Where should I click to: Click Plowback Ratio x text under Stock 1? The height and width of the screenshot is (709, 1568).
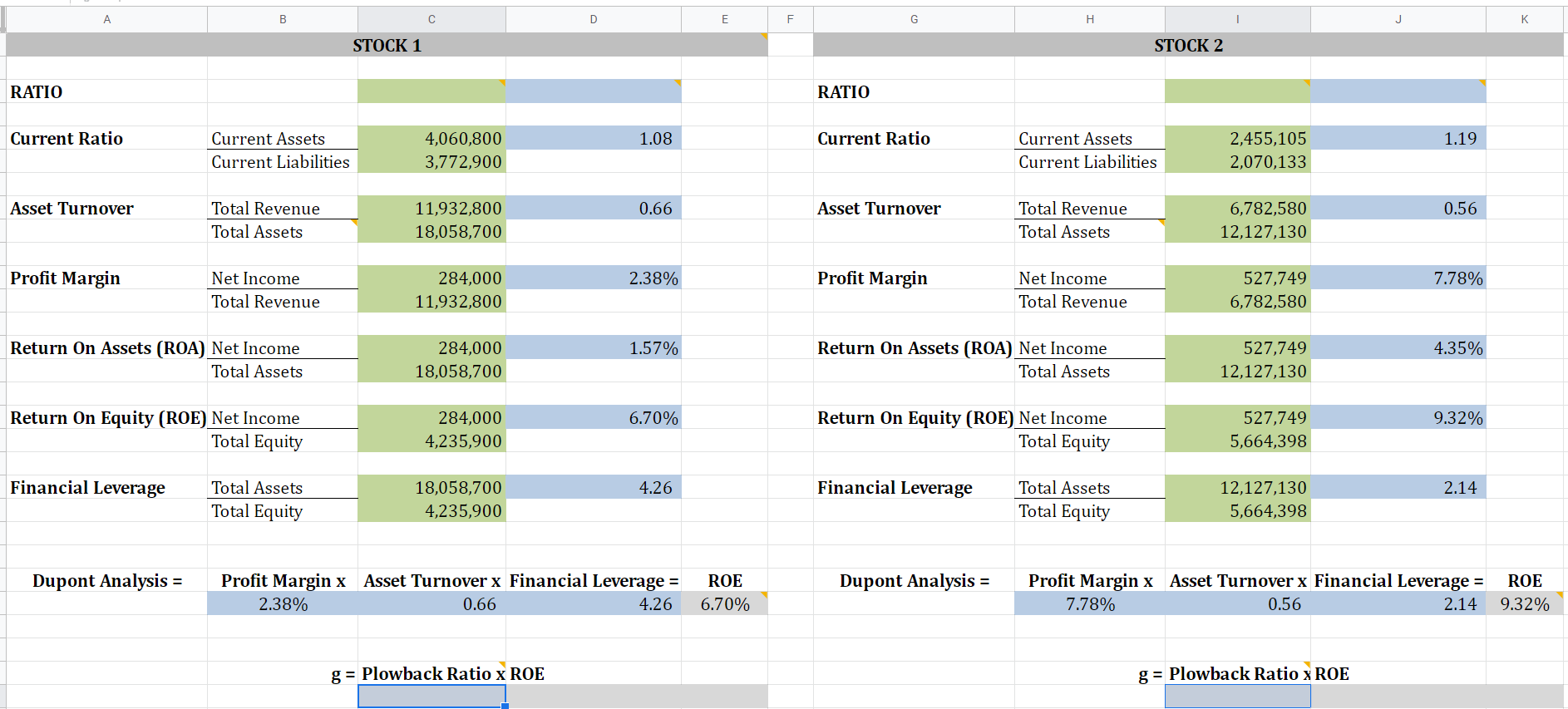coord(433,673)
